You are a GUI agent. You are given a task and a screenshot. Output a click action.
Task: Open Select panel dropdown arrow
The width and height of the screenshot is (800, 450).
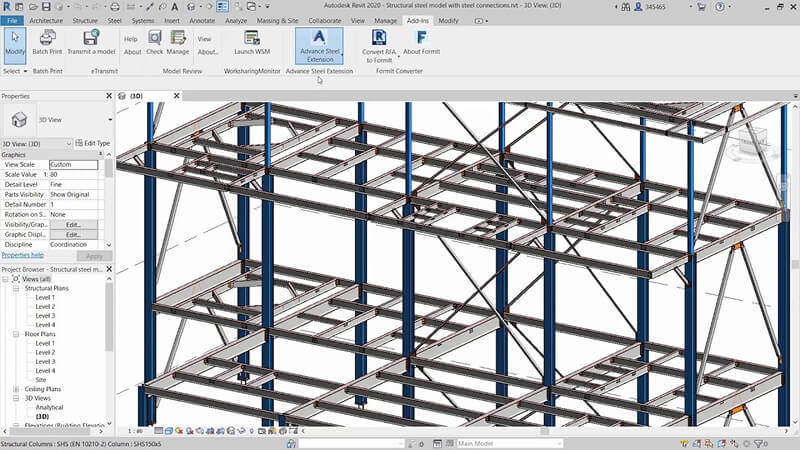point(25,71)
